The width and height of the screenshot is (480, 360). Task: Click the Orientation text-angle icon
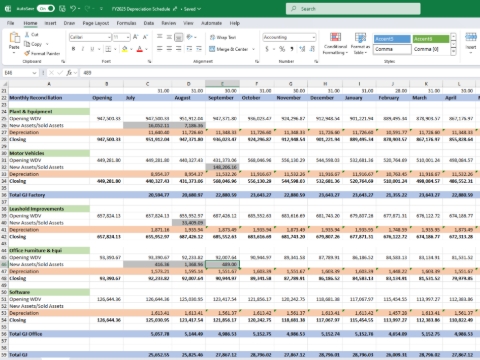point(190,37)
